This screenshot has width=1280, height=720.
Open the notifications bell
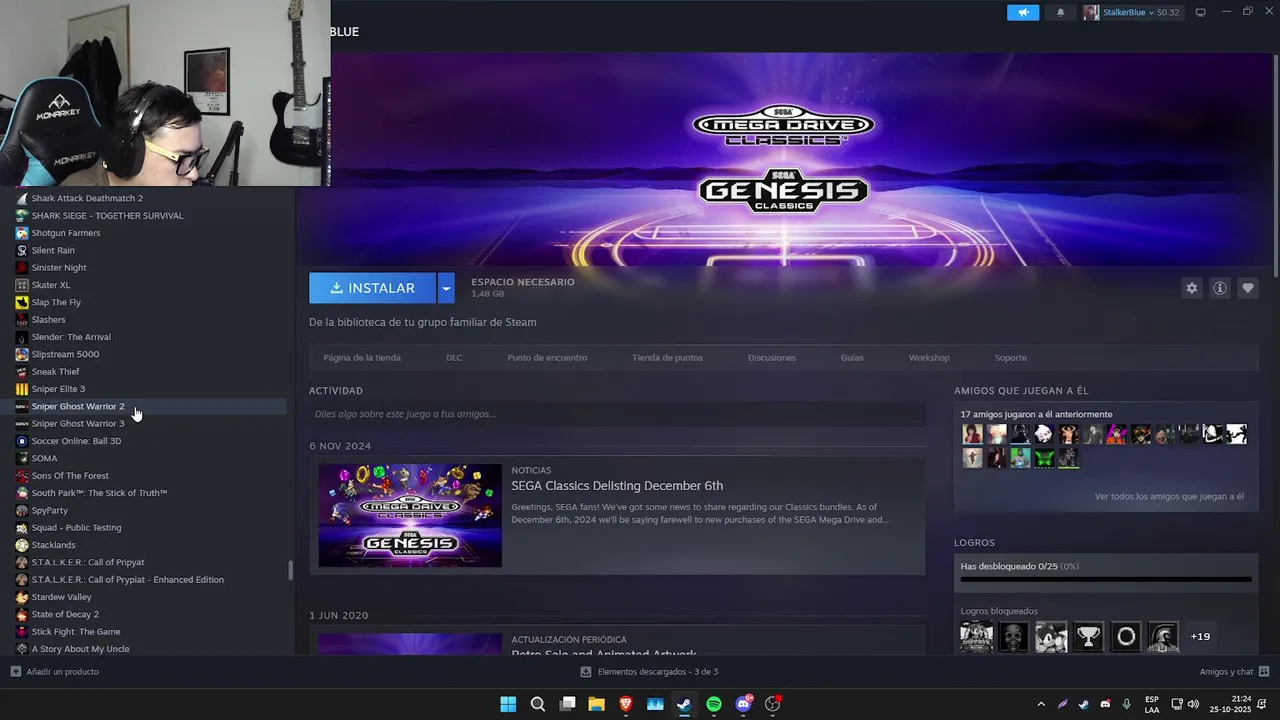tap(1060, 12)
